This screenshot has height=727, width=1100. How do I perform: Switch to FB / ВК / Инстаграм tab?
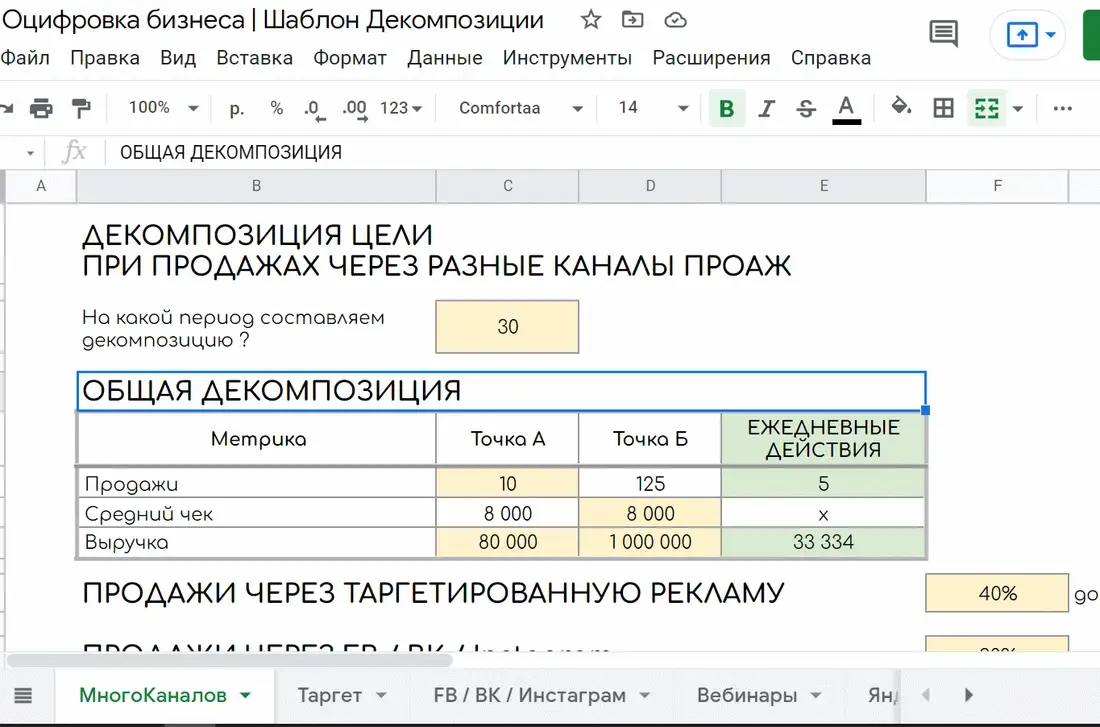[x=529, y=695]
